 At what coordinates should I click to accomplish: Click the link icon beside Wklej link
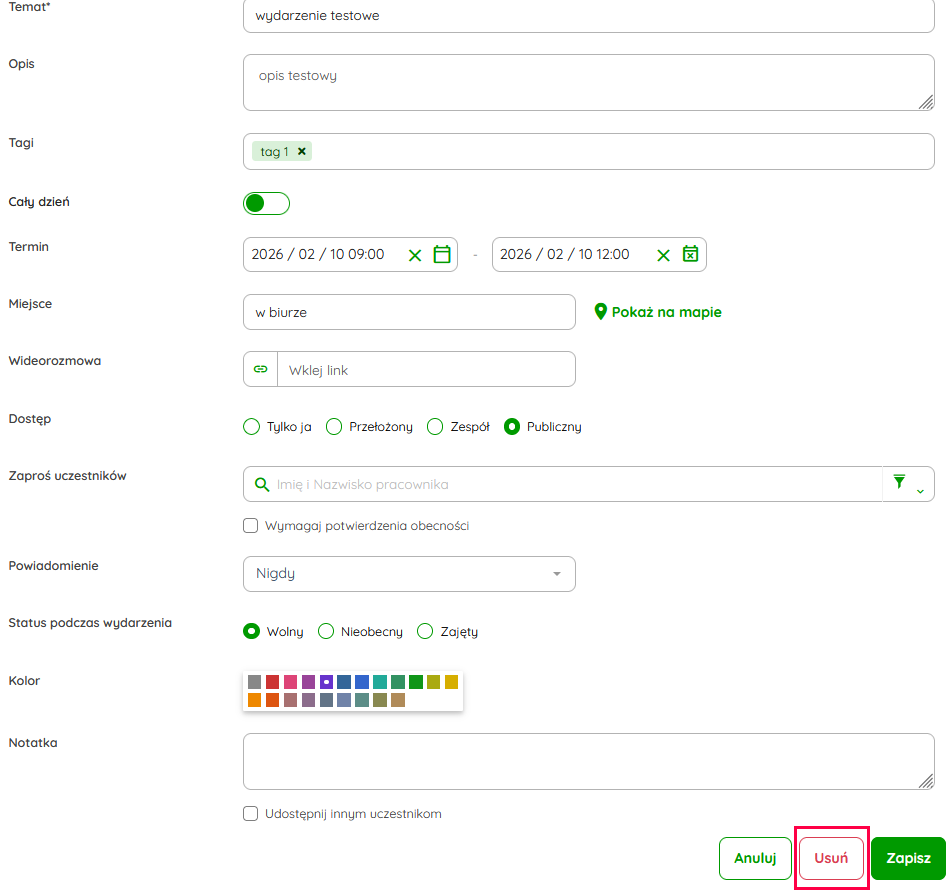[261, 369]
